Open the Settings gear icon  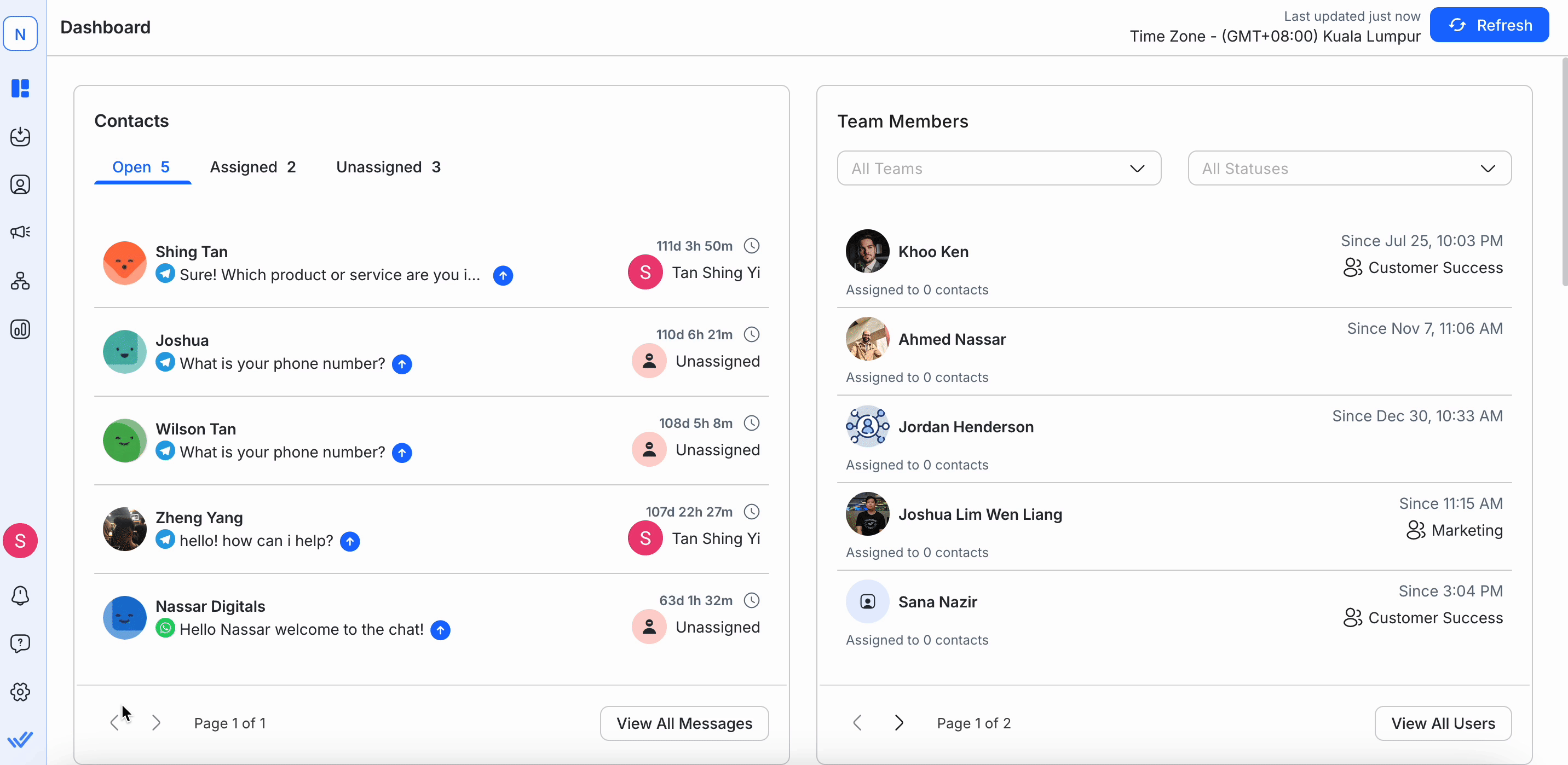tap(20, 691)
